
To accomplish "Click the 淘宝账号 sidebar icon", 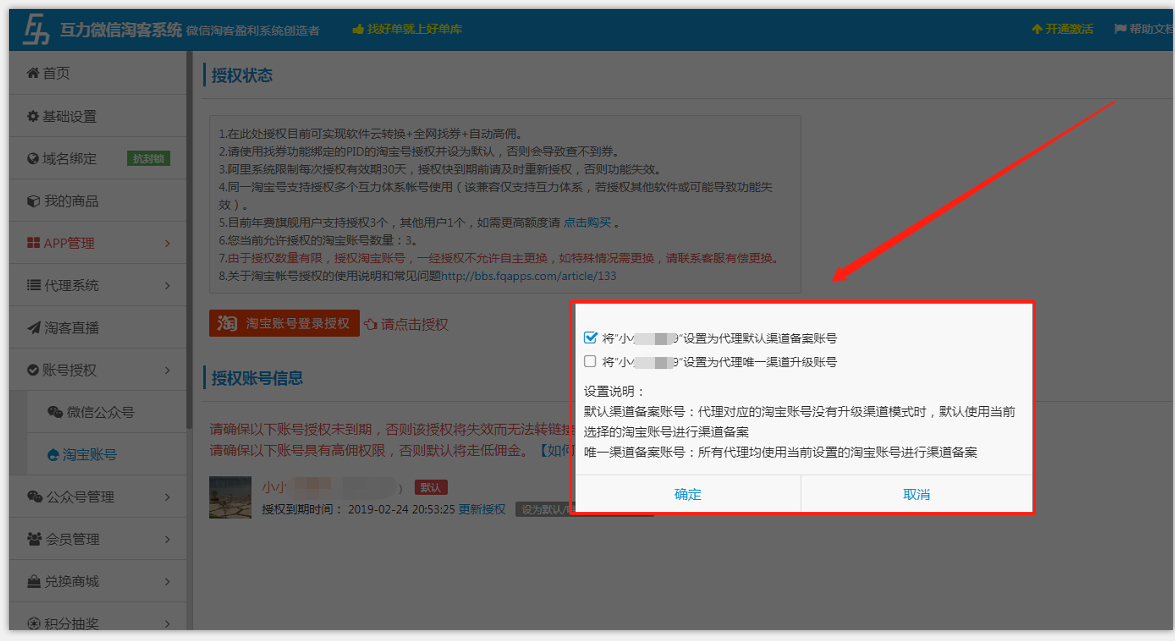I will click(x=53, y=454).
